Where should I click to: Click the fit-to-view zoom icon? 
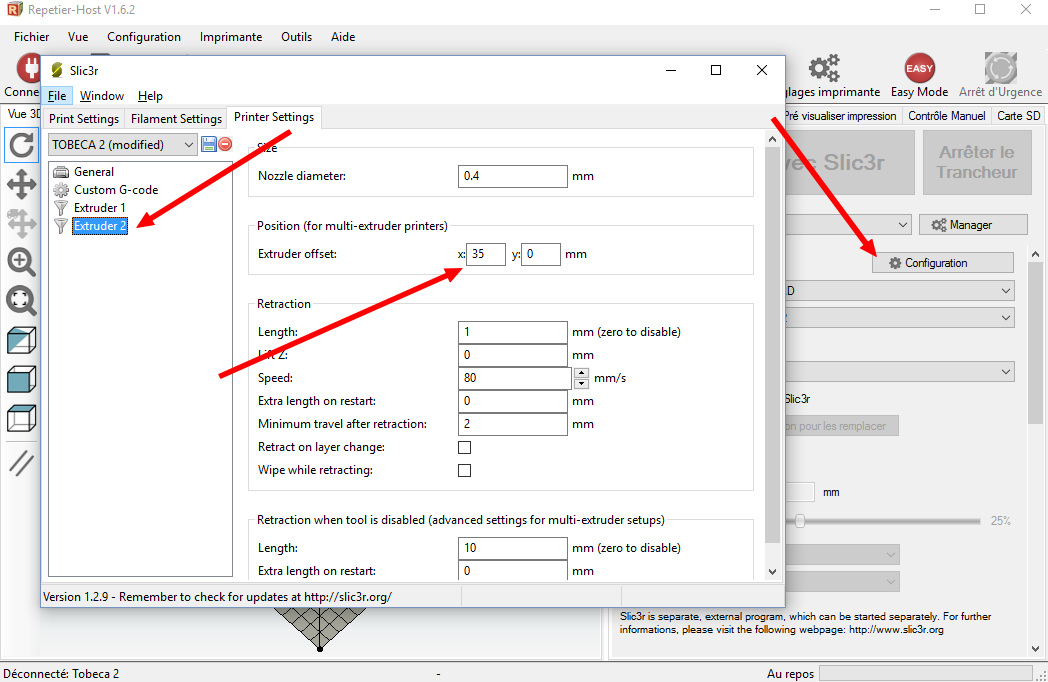[22, 300]
